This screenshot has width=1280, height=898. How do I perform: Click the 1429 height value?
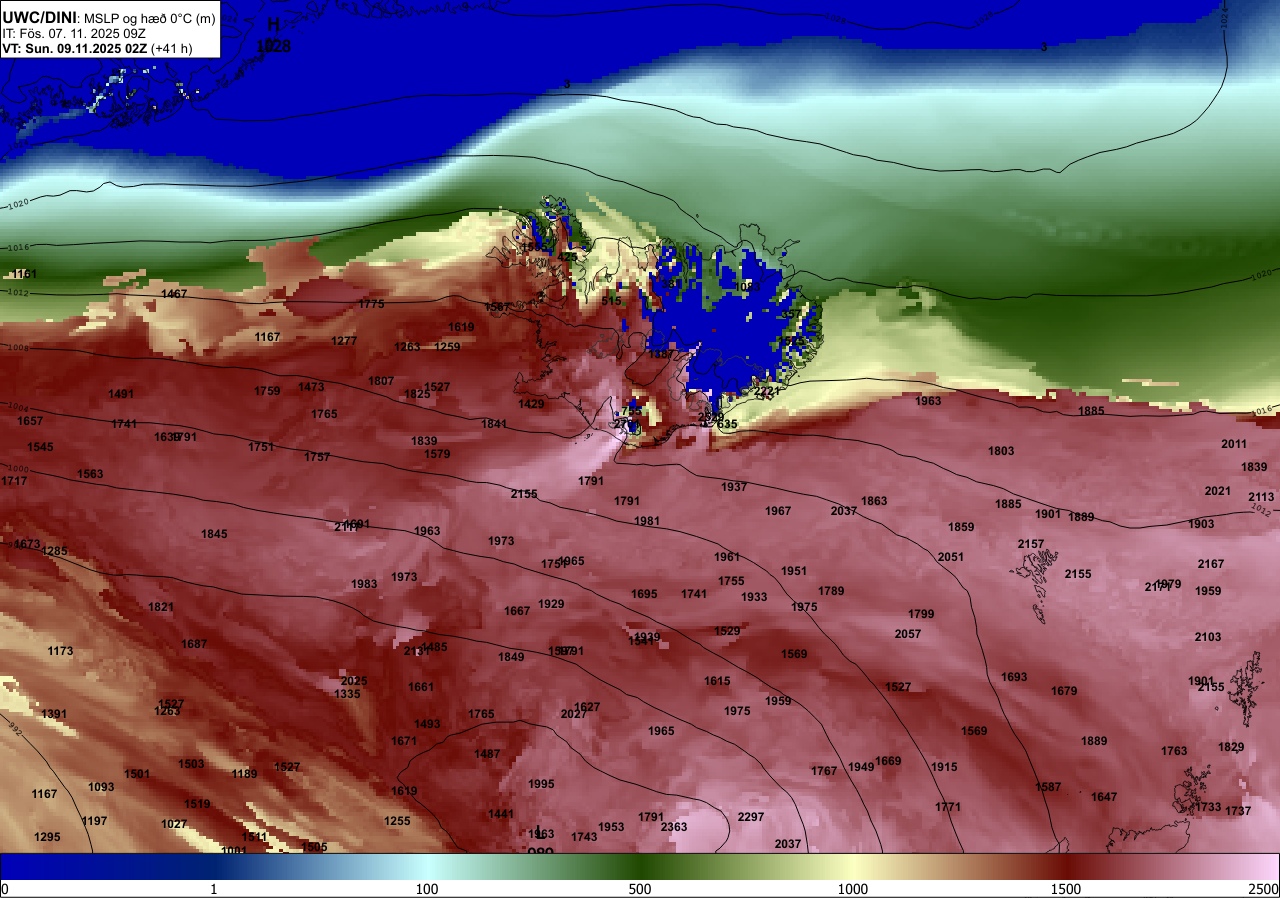coord(531,404)
